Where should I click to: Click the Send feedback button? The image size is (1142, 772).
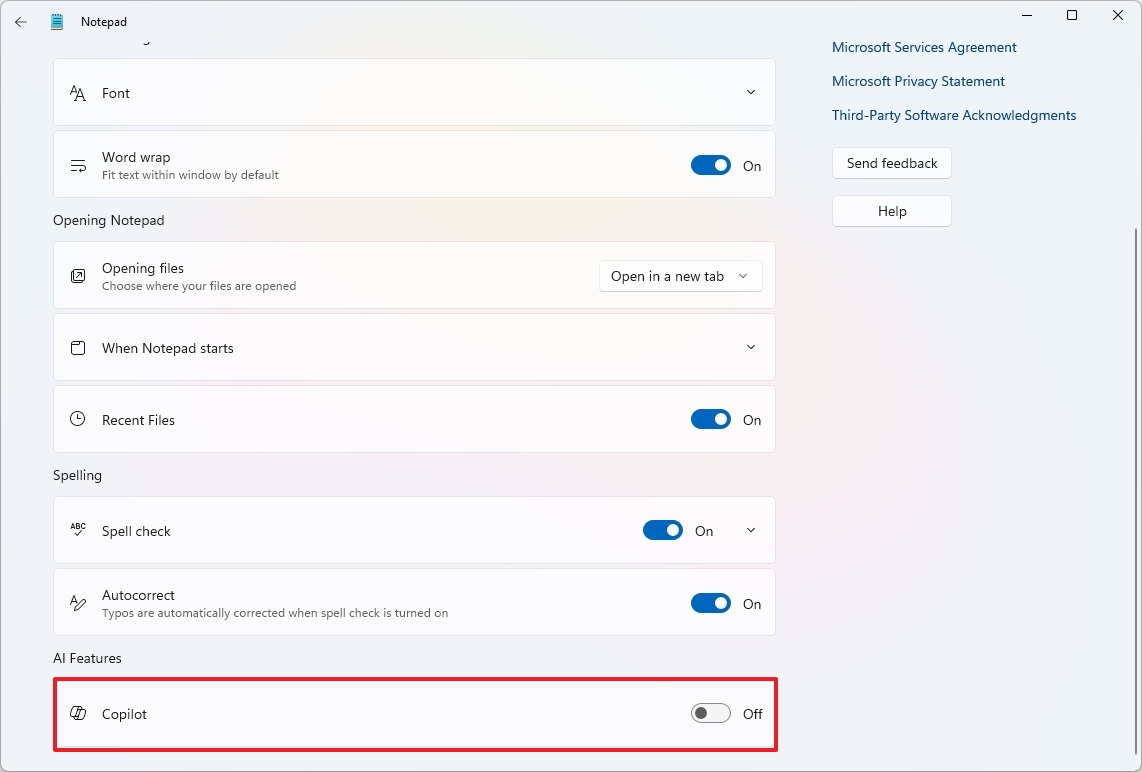[x=891, y=163]
